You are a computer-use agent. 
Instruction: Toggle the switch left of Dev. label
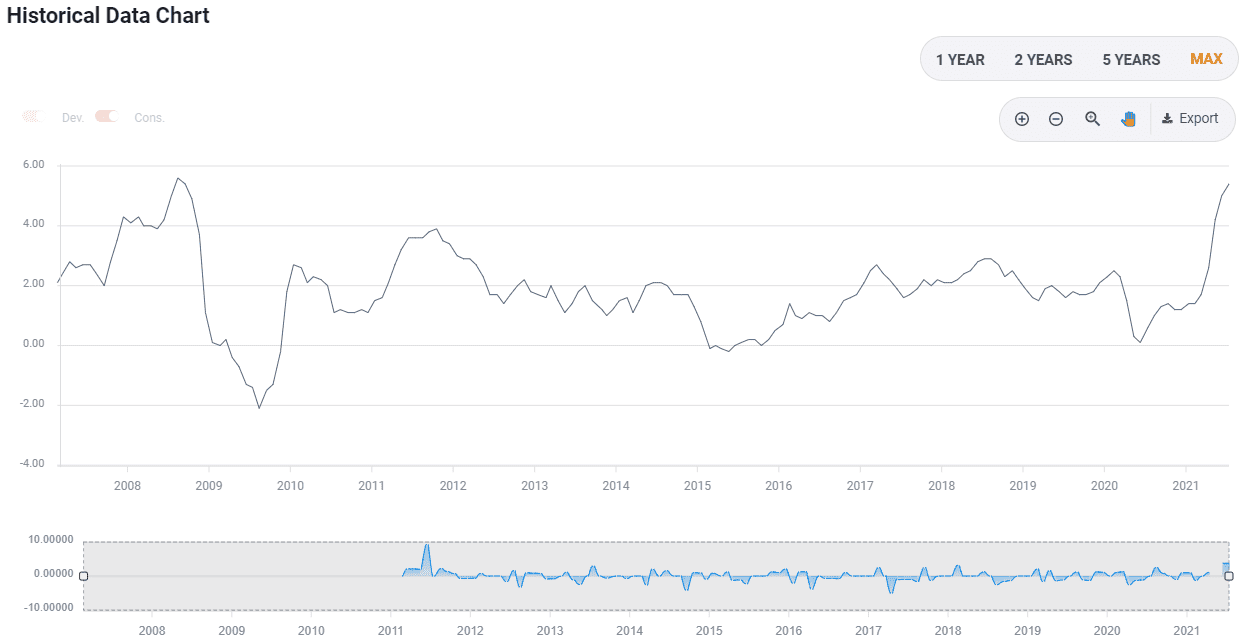click(33, 117)
